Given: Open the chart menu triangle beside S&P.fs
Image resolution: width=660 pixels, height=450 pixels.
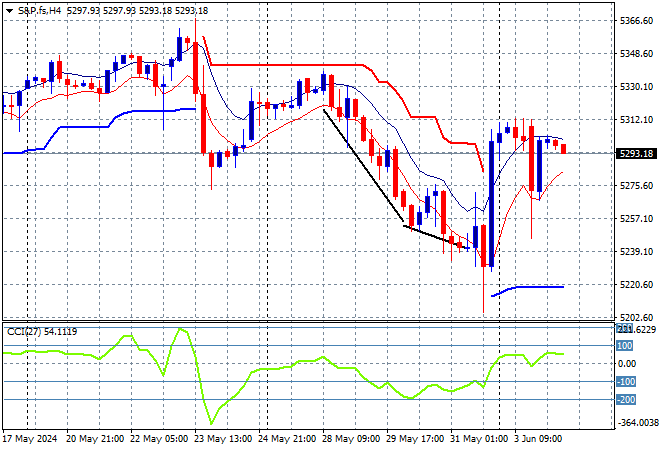Looking at the screenshot, I should point(9,11).
